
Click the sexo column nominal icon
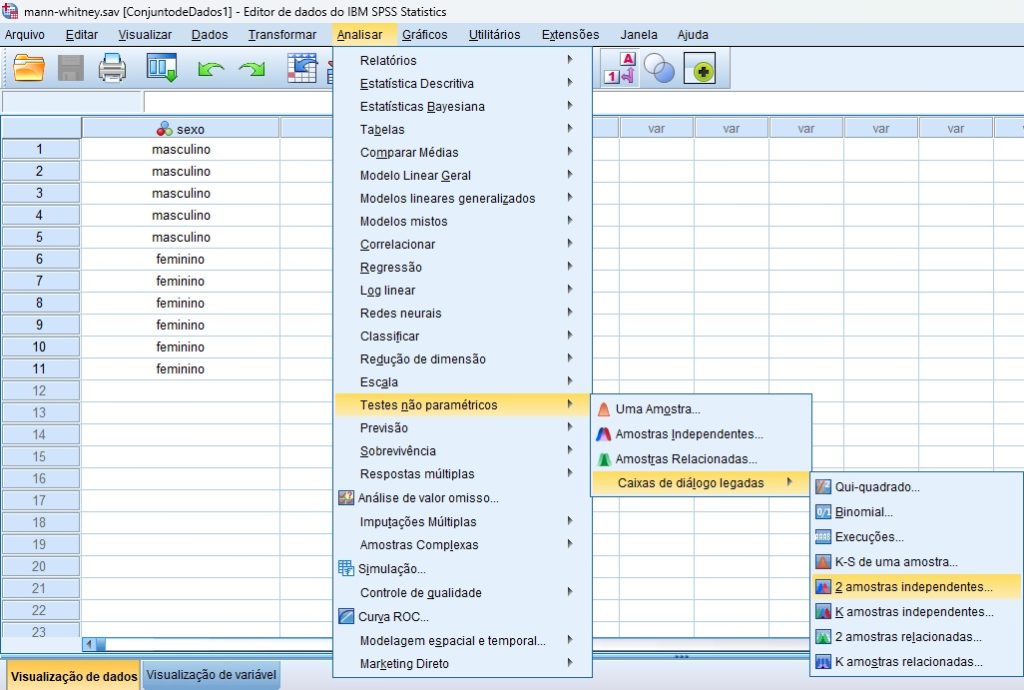pyautogui.click(x=165, y=129)
